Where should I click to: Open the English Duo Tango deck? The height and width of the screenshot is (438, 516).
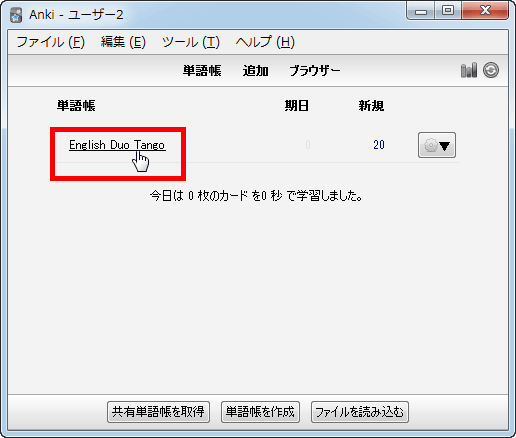pyautogui.click(x=117, y=145)
